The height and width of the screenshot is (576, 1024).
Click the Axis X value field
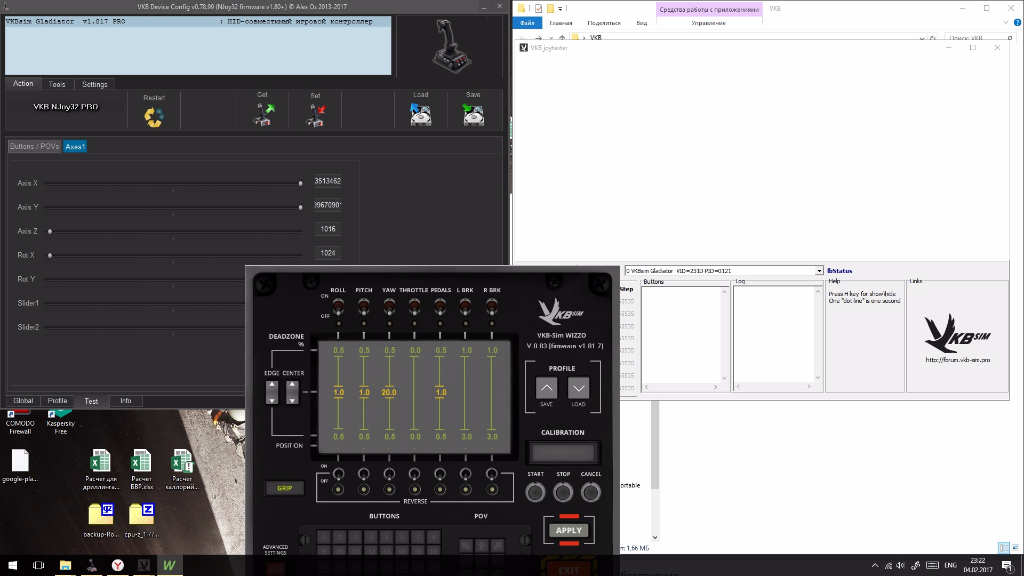click(328, 181)
